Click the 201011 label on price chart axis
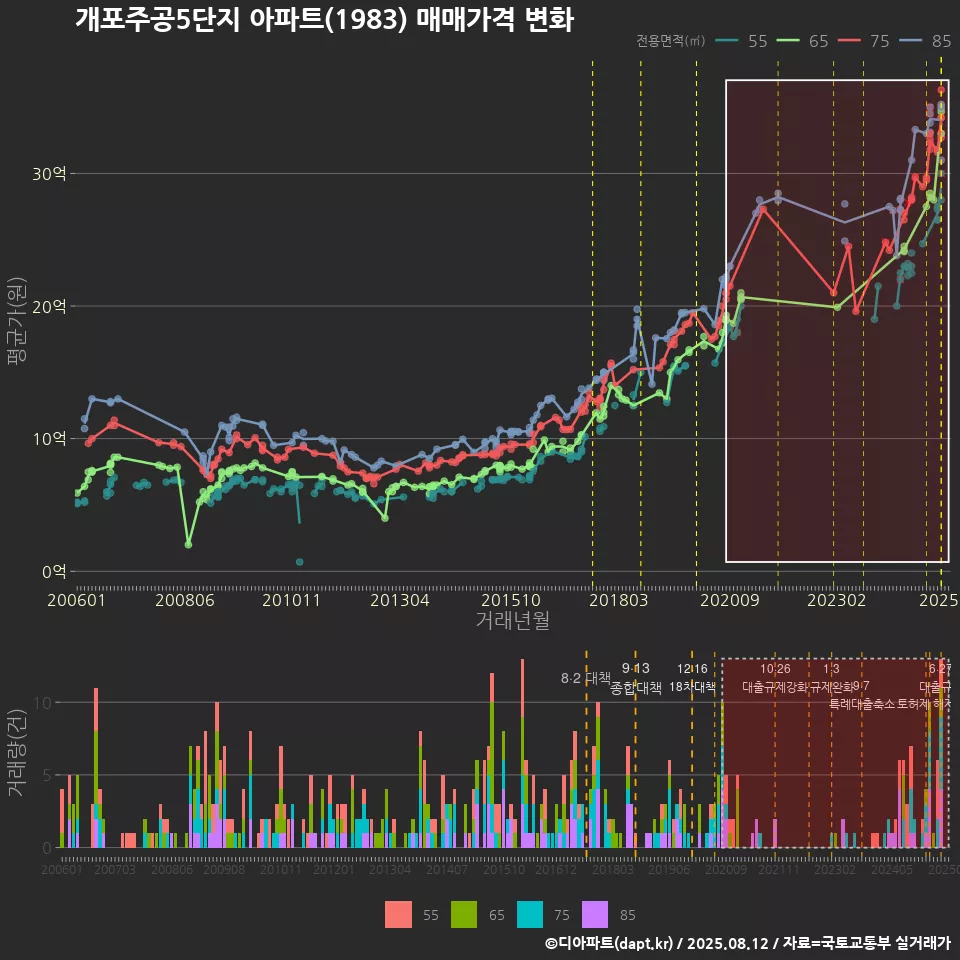960x960 pixels. [x=291, y=600]
